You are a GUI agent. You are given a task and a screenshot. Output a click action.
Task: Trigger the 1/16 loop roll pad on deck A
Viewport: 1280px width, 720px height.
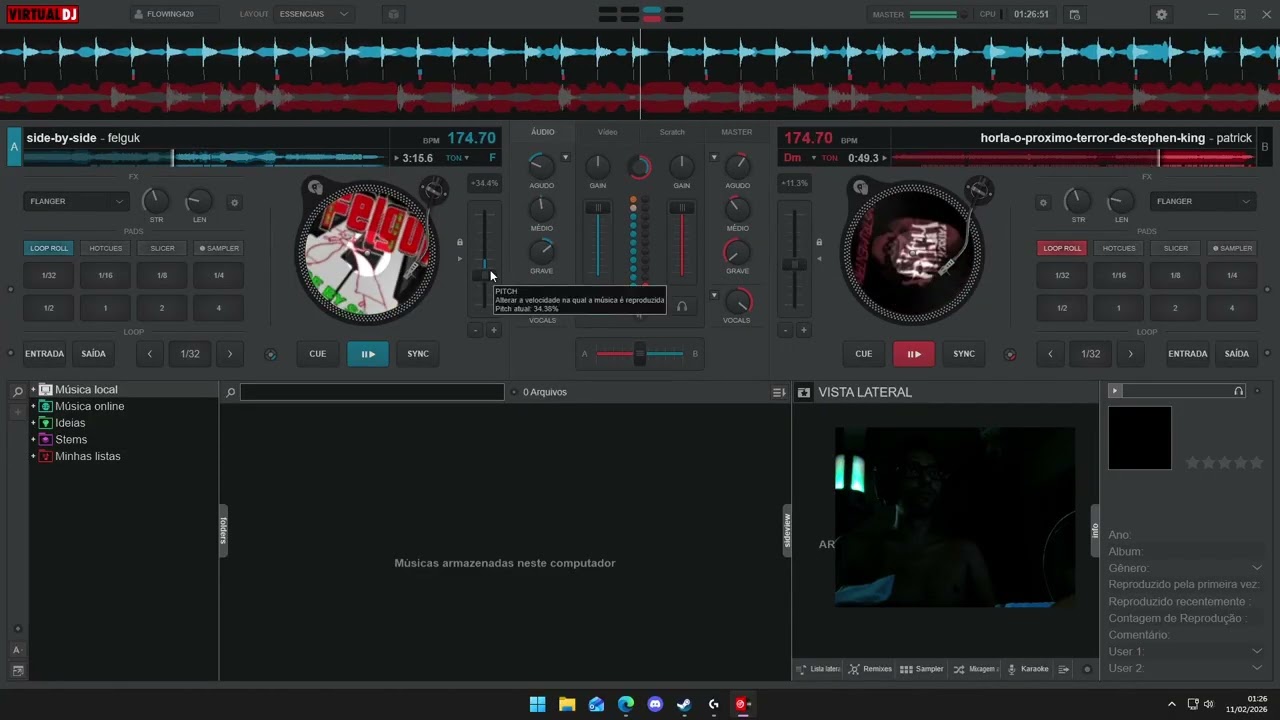click(x=106, y=275)
